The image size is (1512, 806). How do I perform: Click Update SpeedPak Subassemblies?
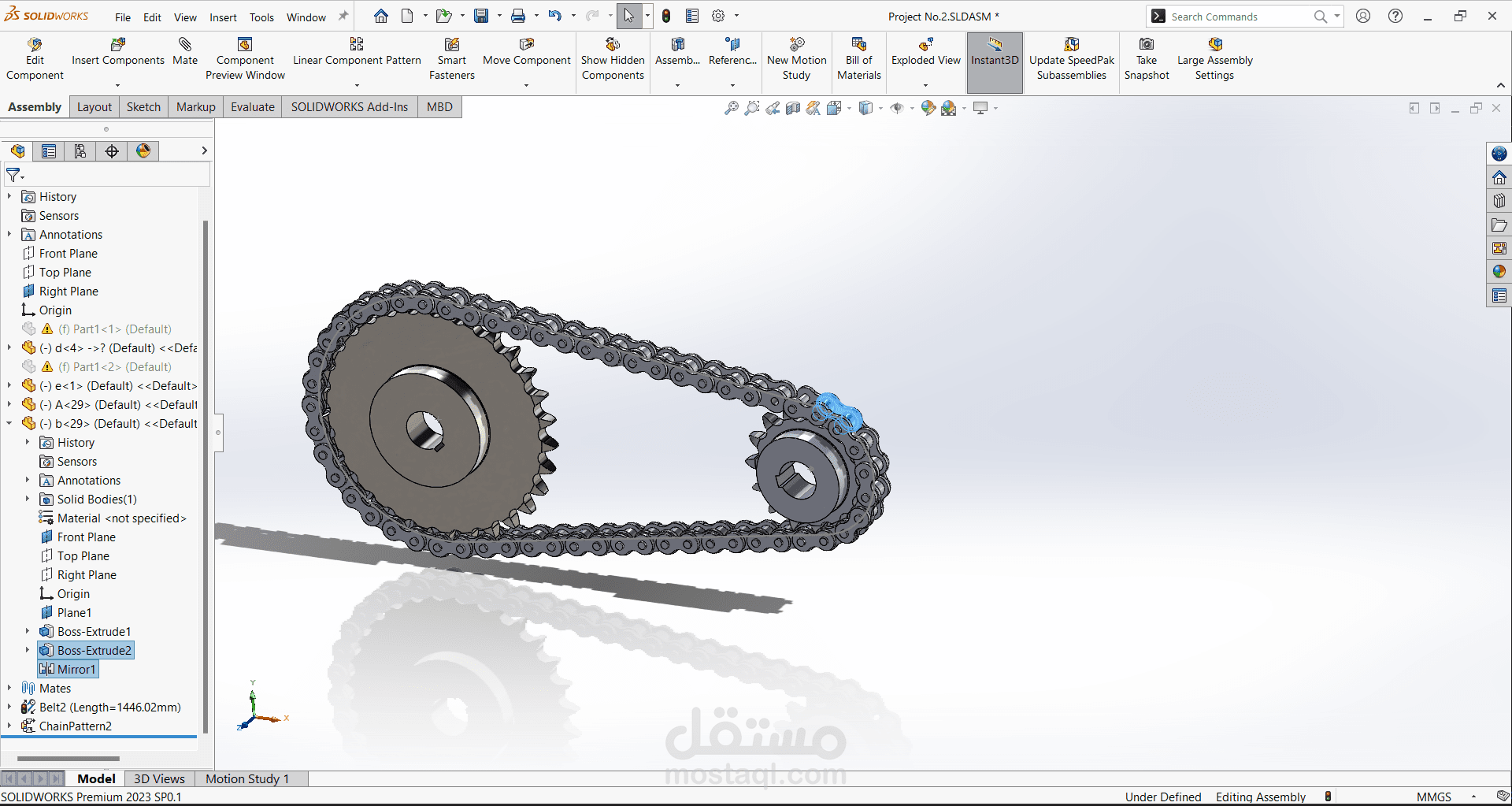coord(1072,59)
